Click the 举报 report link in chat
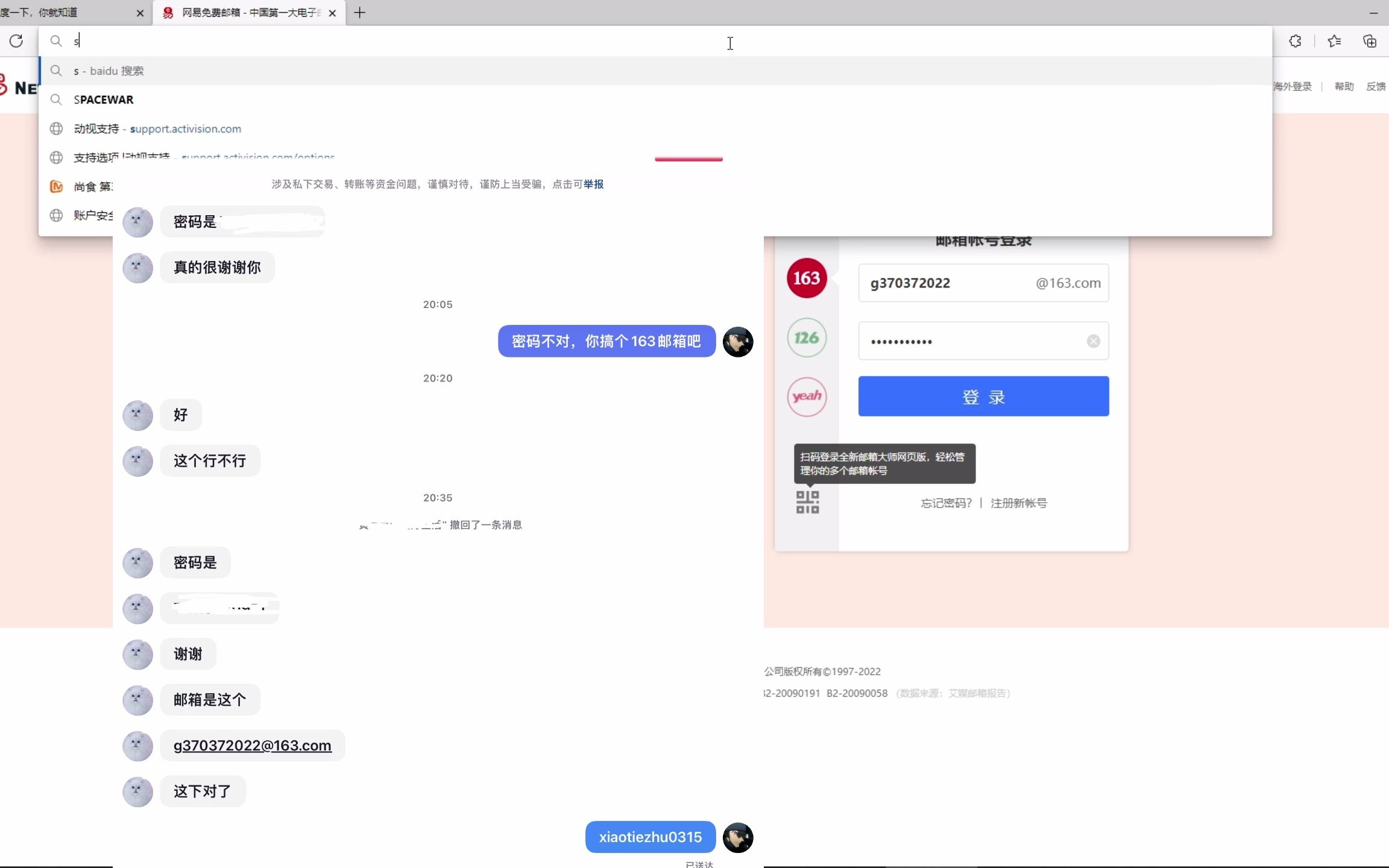The width and height of the screenshot is (1389, 868). (593, 184)
